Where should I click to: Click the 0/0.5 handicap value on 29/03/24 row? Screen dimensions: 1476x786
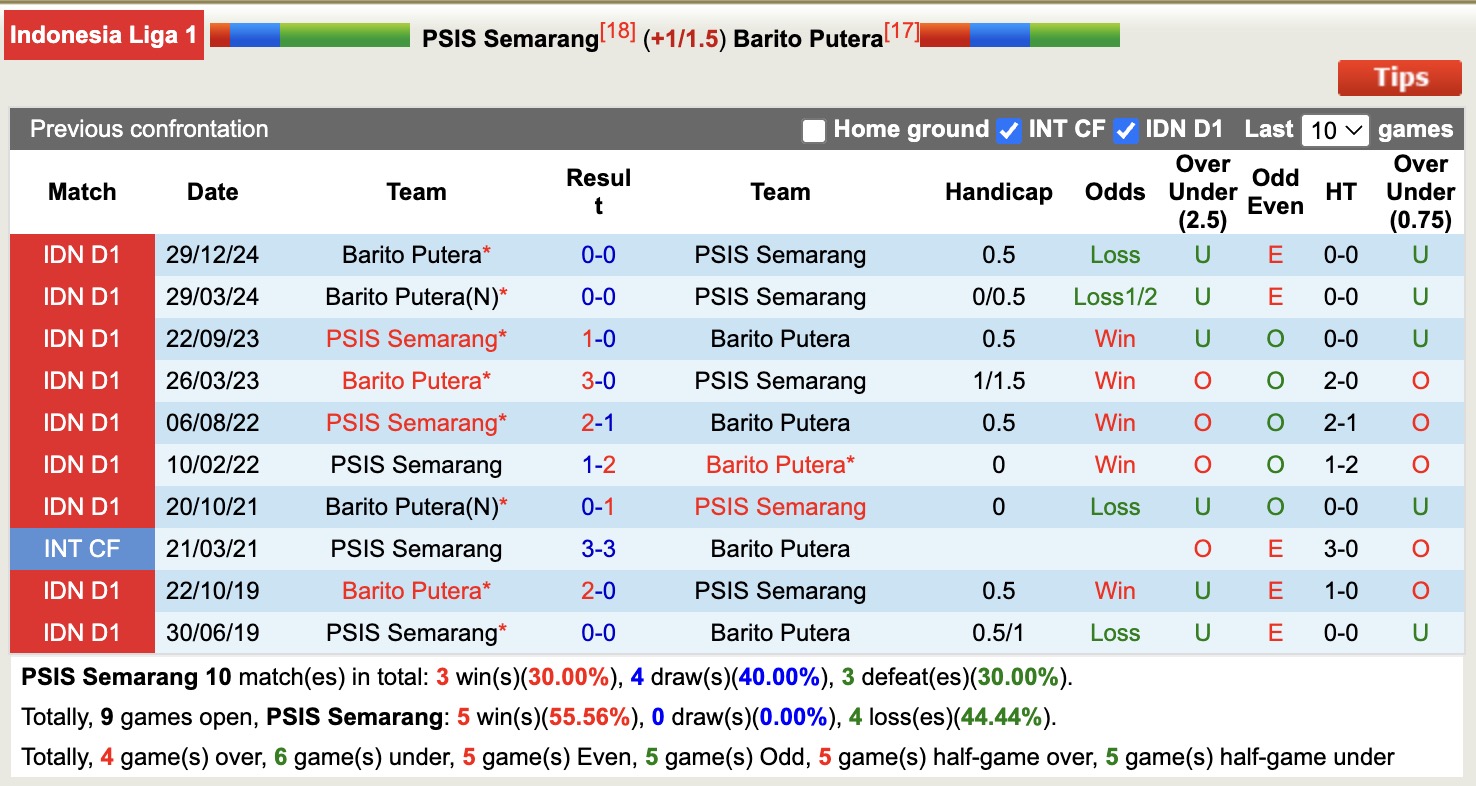(x=999, y=297)
